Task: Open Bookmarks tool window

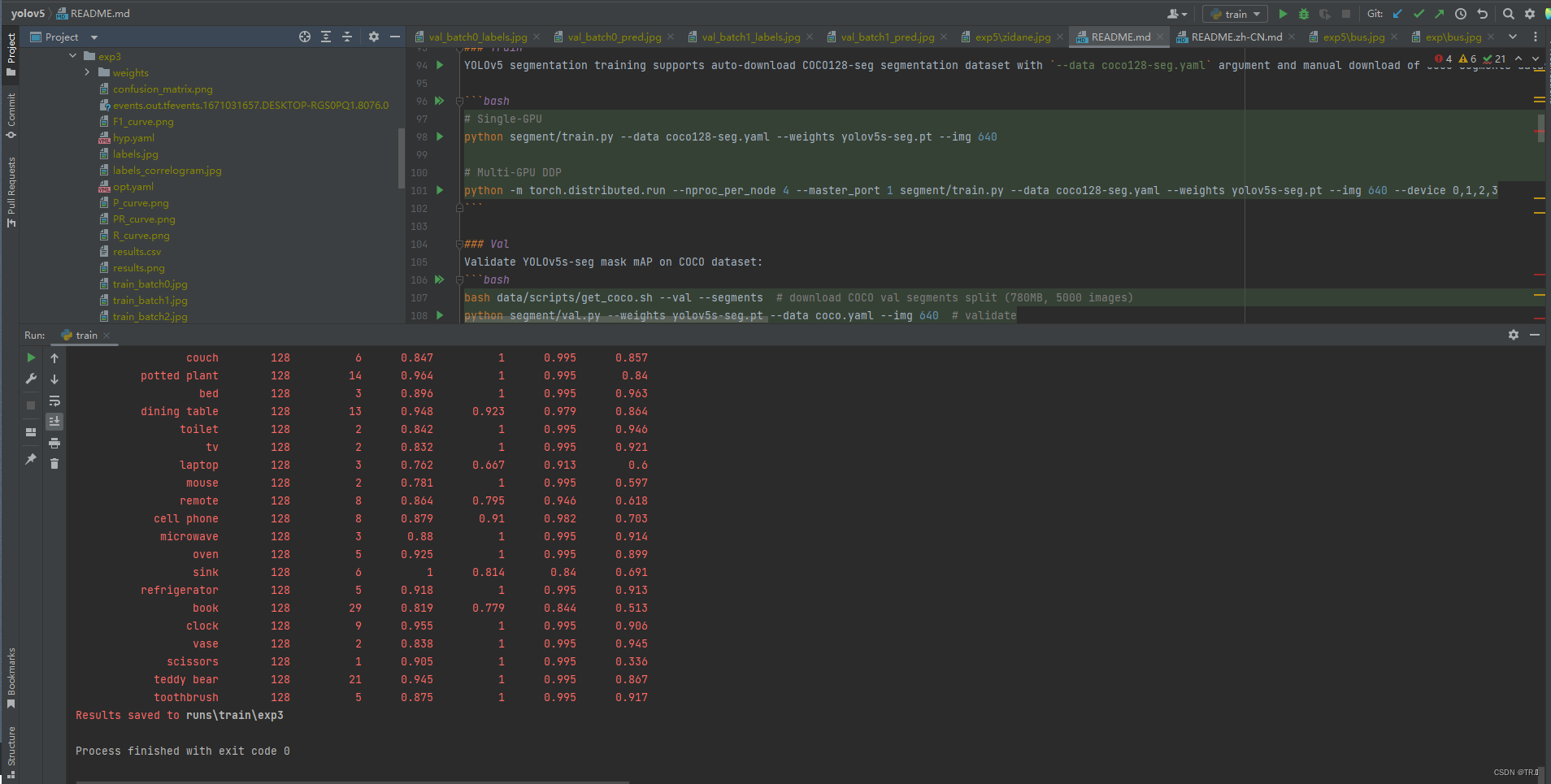Action: tap(11, 678)
